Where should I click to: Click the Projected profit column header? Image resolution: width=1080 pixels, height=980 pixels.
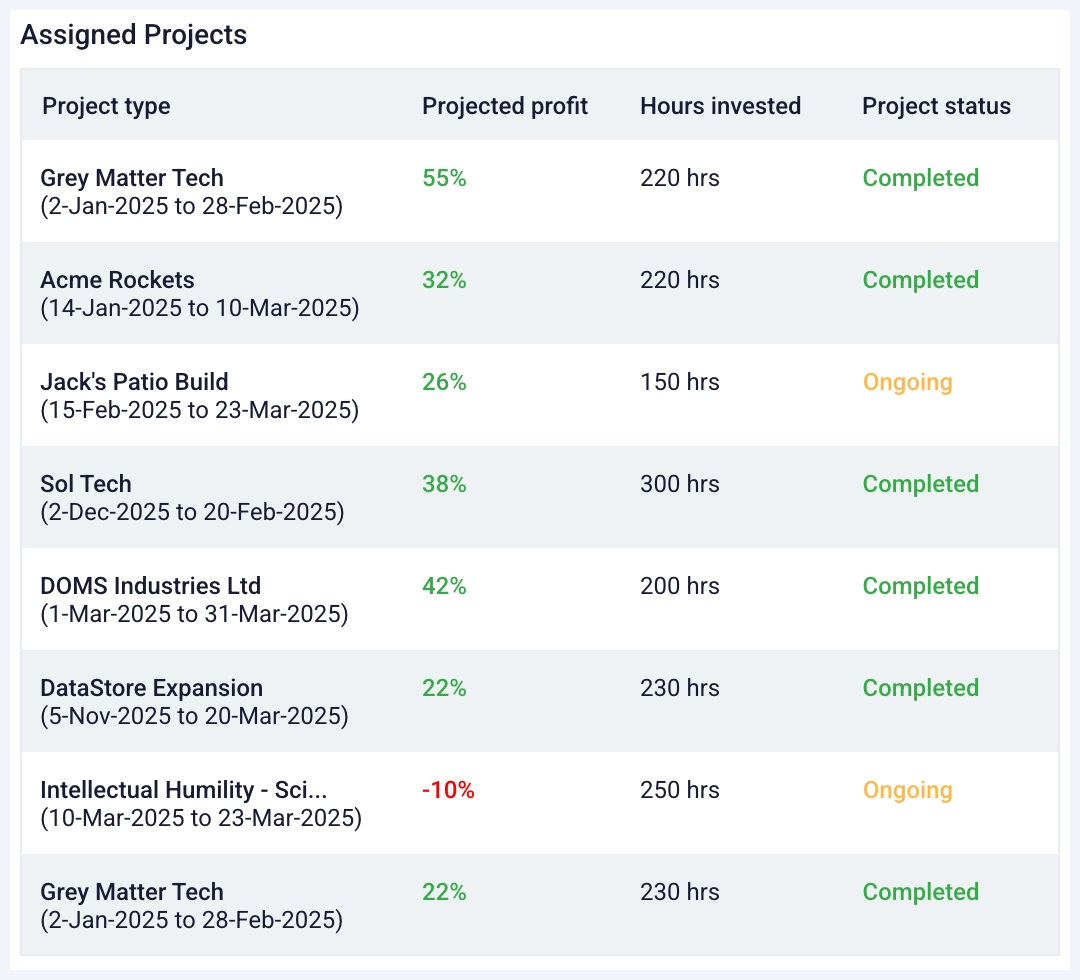pyautogui.click(x=505, y=105)
